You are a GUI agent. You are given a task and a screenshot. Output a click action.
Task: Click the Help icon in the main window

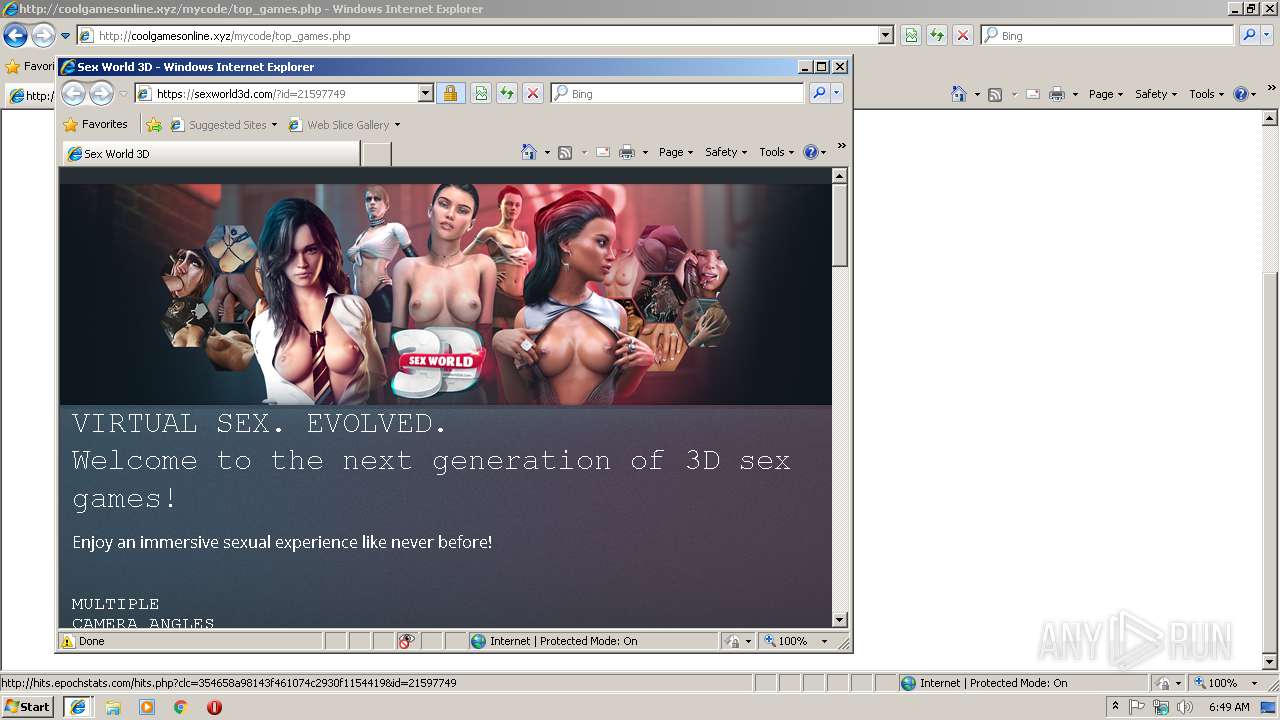click(x=1241, y=94)
